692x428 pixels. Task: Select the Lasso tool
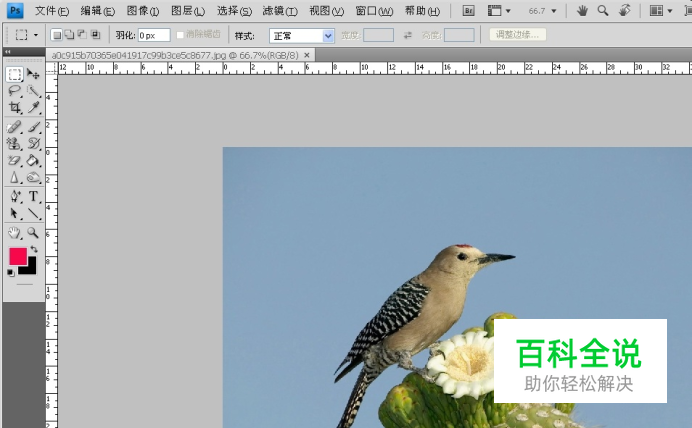[14, 91]
